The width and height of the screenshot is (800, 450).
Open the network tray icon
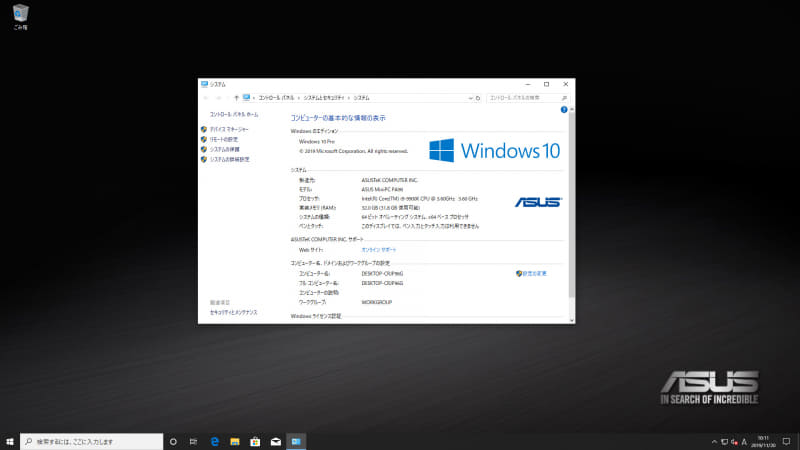[x=724, y=442]
